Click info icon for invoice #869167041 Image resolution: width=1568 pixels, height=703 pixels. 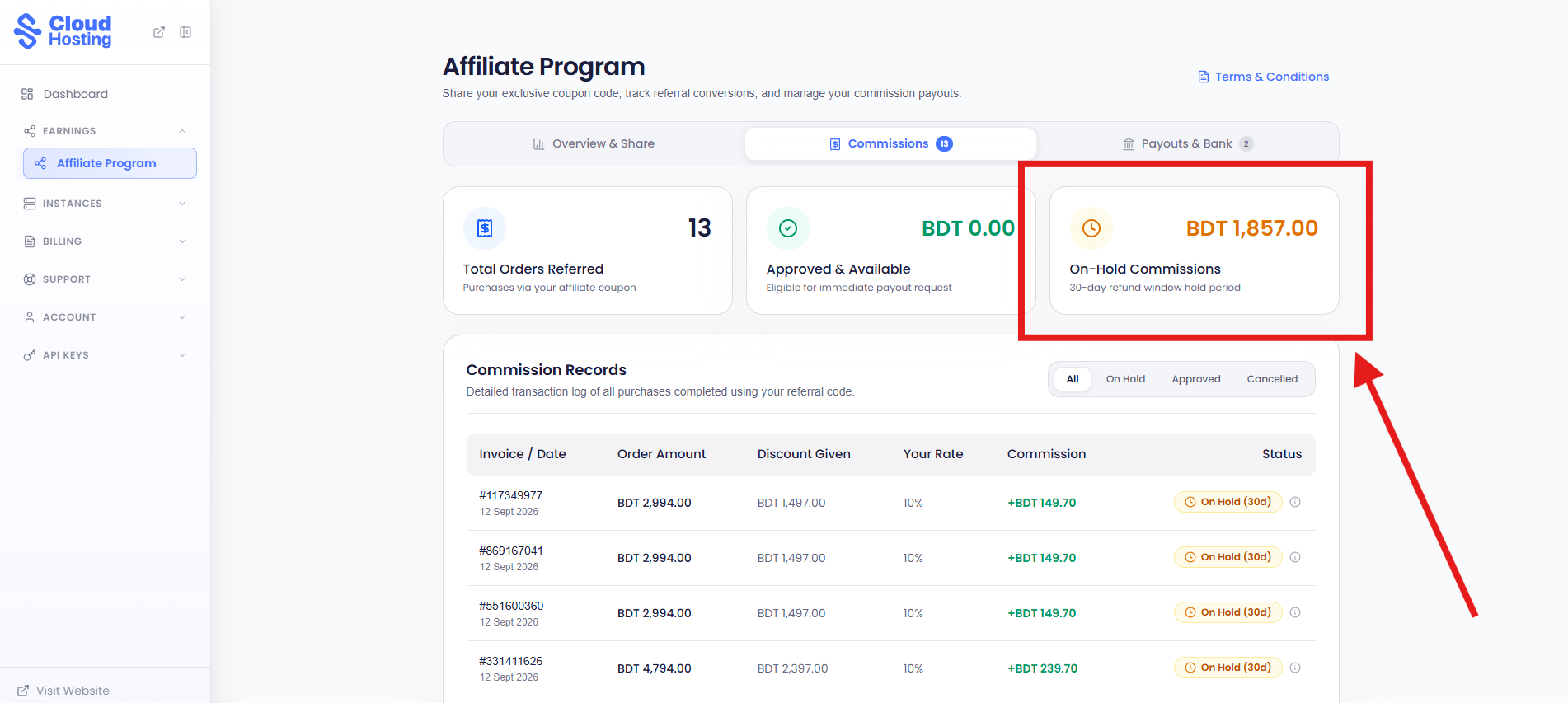1295,557
